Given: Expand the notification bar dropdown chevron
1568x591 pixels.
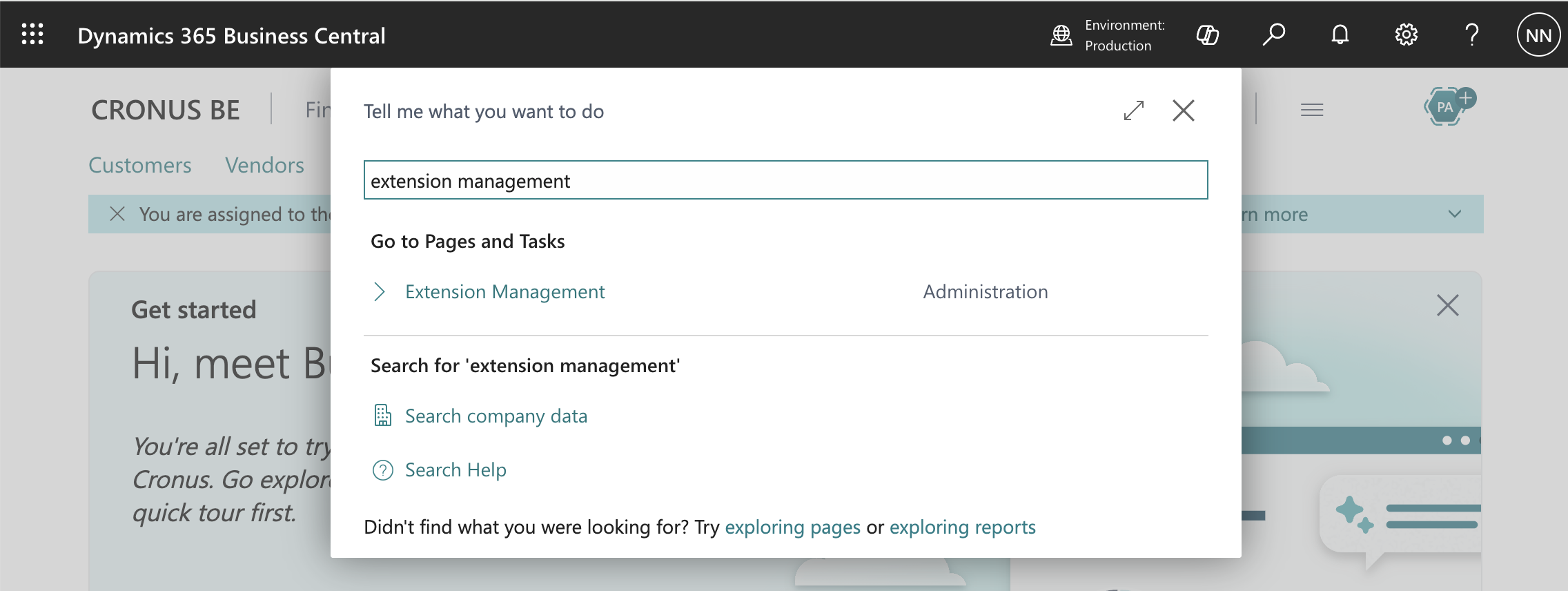Looking at the screenshot, I should (x=1455, y=214).
